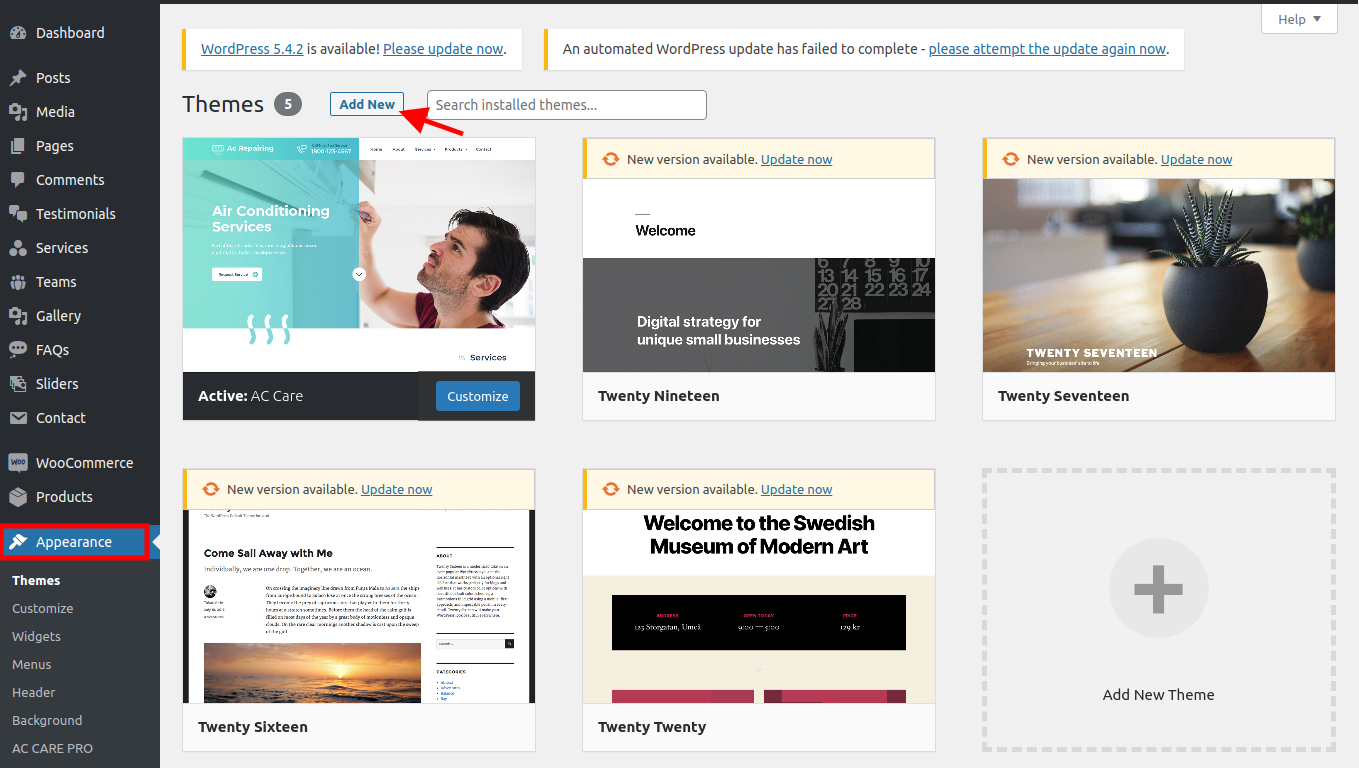Click the plus icon for Add New Theme
Screen dimensions: 1359x768
1159,589
